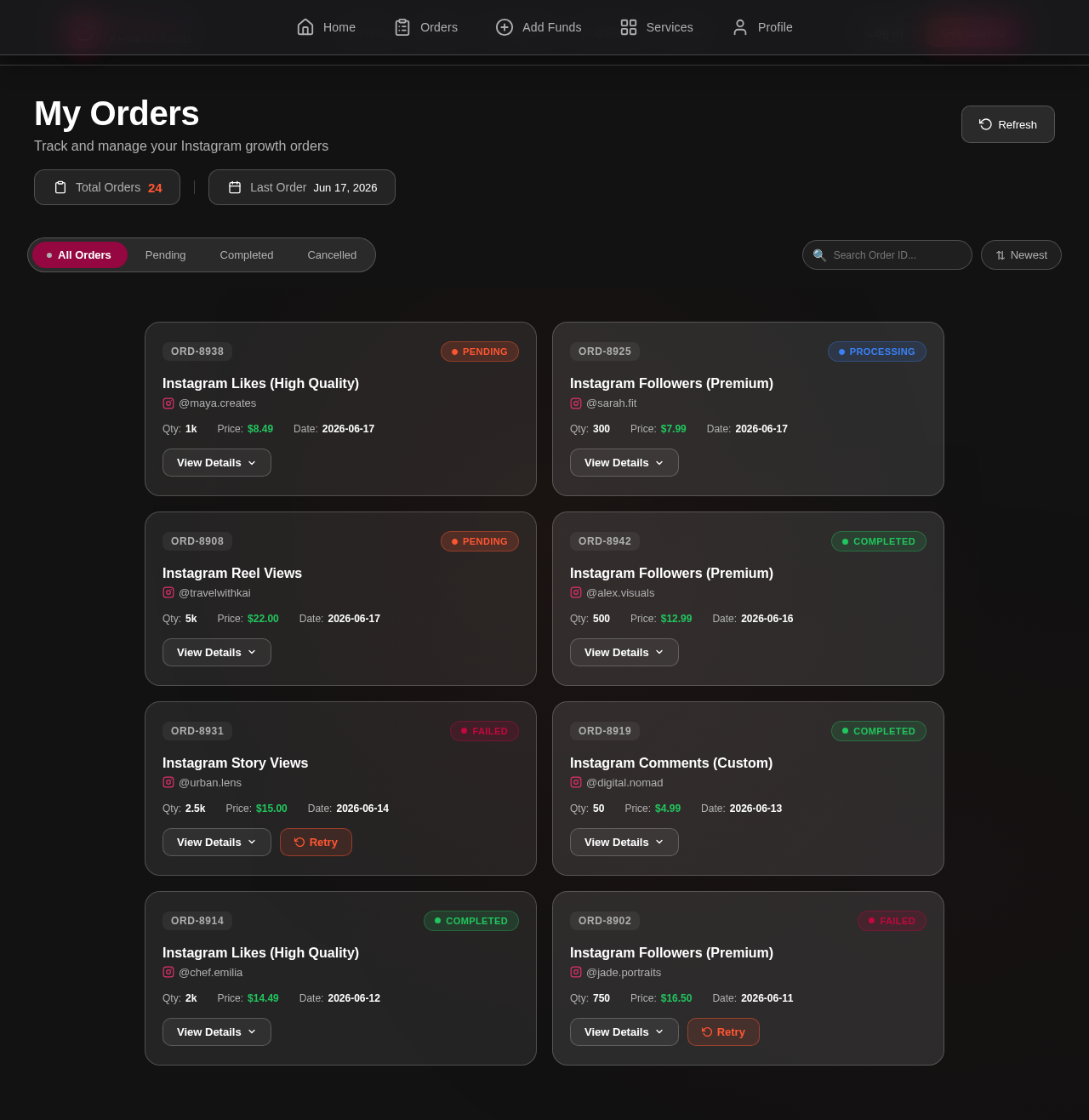Viewport: 1089px width, 1120px height.
Task: Focus the Search Order ID field
Action: (887, 255)
